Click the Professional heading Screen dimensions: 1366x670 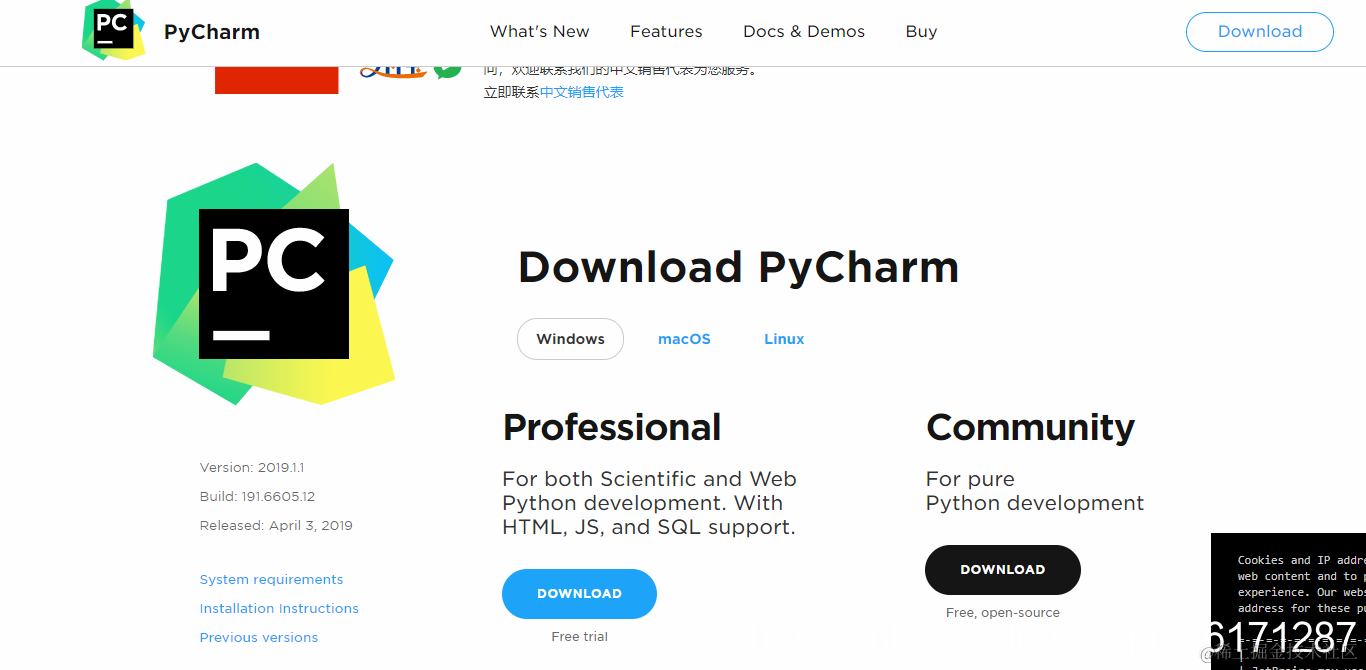click(x=612, y=428)
